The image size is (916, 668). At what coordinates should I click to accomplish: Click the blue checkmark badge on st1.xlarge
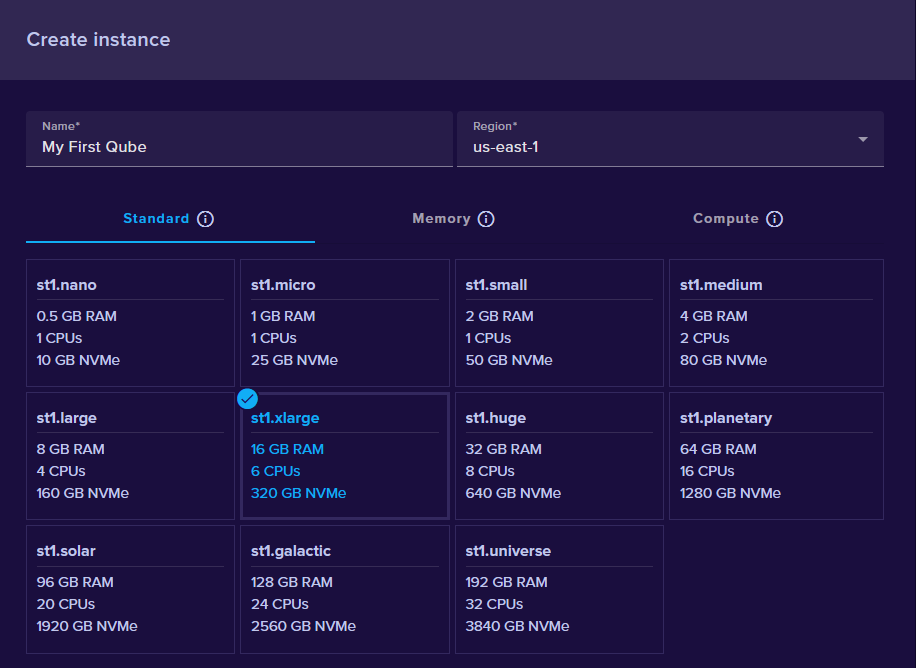pos(248,399)
